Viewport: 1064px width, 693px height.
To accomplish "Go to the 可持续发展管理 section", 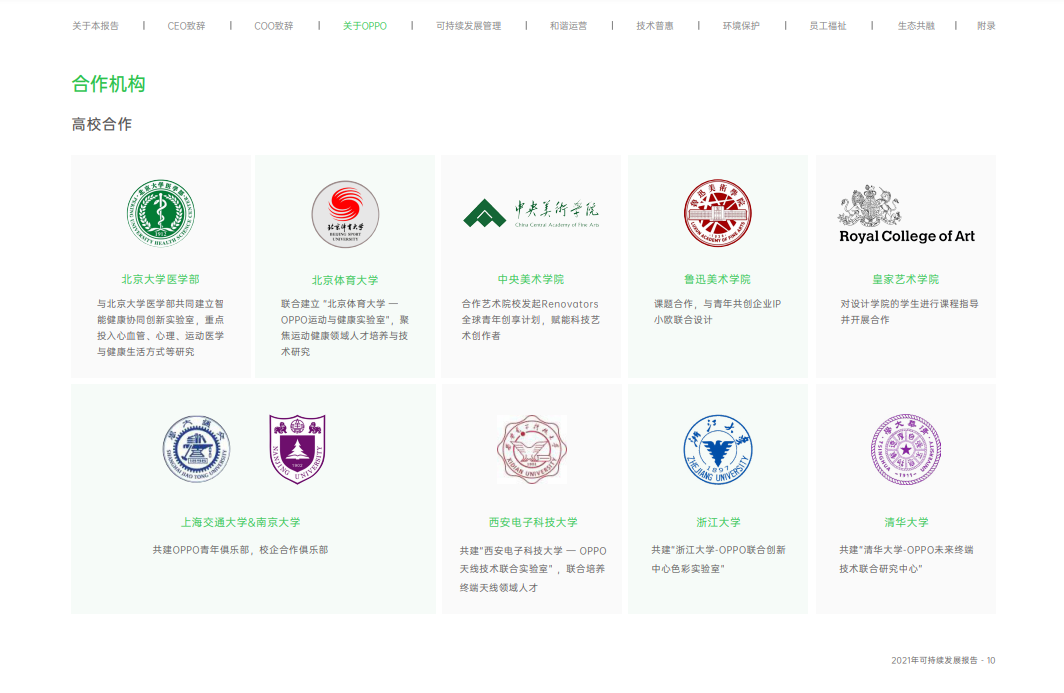I will [469, 26].
